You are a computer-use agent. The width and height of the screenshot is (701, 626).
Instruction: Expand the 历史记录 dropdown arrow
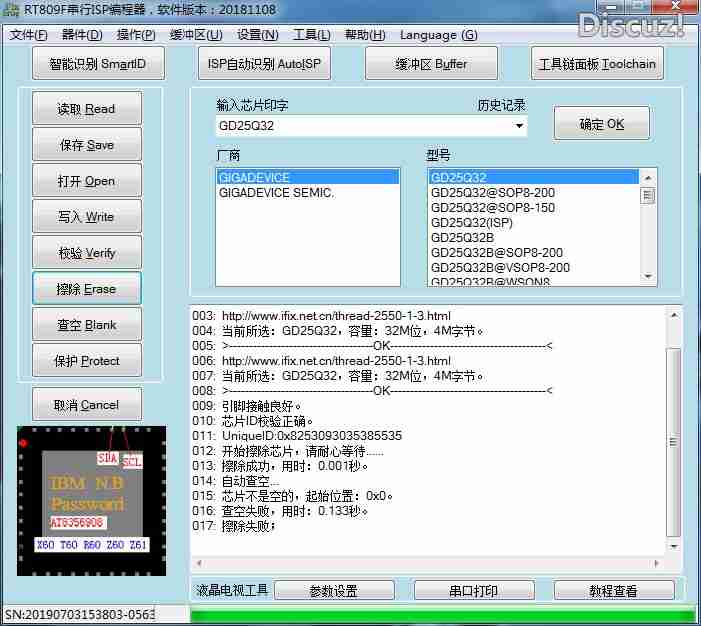click(519, 126)
